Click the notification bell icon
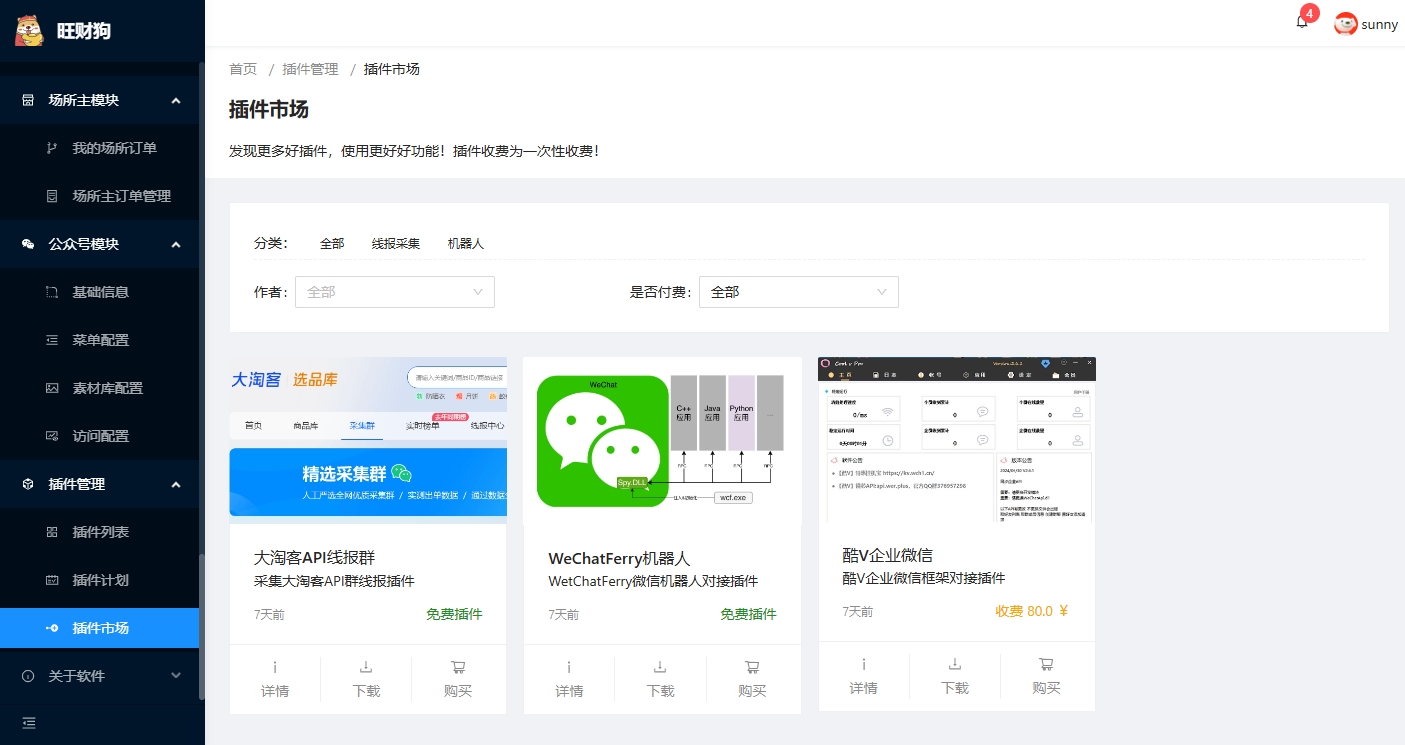This screenshot has width=1405, height=745. 1301,23
